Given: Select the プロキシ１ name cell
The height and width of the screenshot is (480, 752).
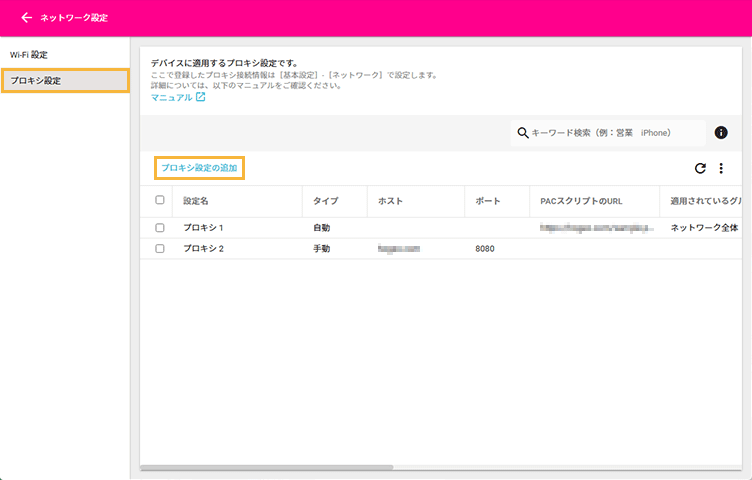Looking at the screenshot, I should point(203,228).
